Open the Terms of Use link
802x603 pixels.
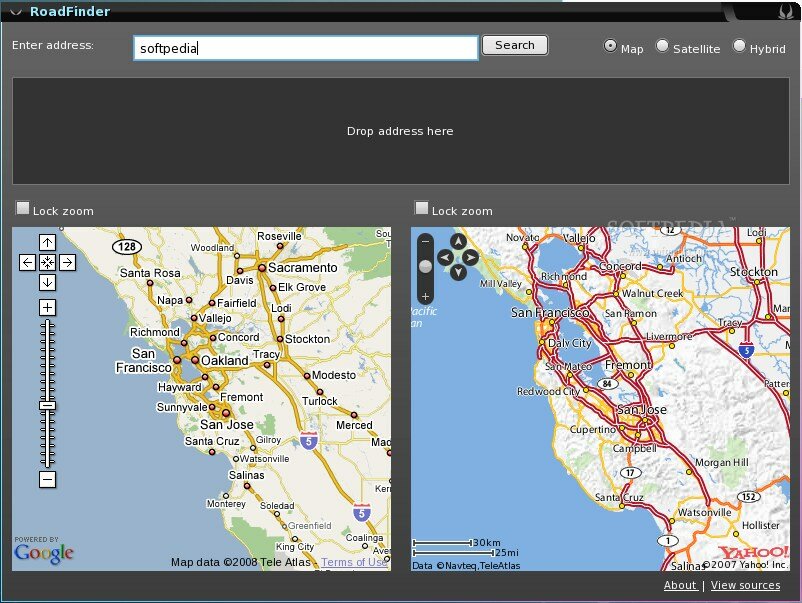pos(354,562)
